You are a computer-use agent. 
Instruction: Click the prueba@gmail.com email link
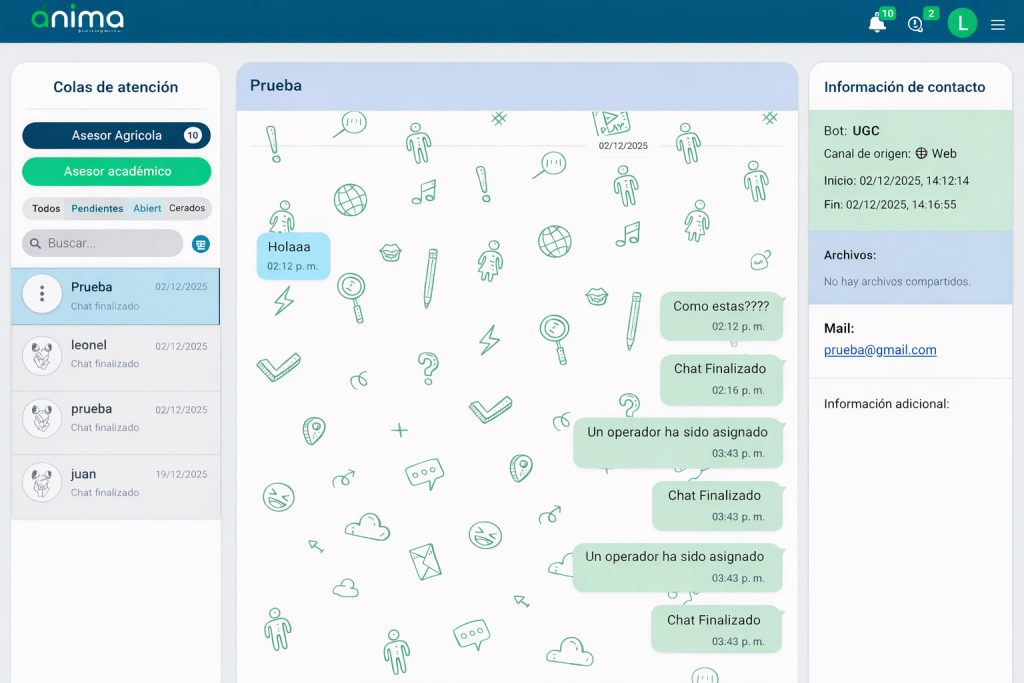click(x=880, y=350)
